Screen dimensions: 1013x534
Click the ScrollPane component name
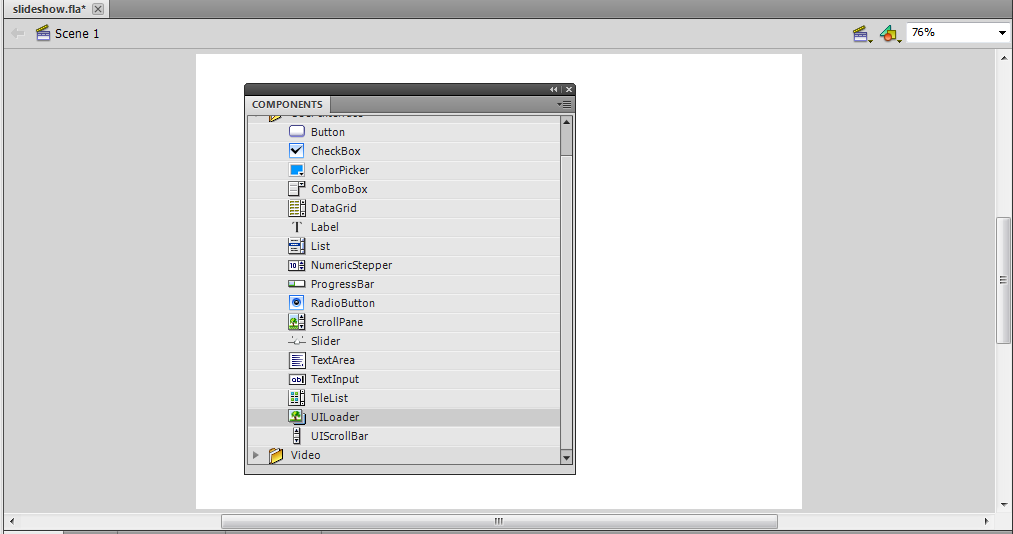[337, 322]
